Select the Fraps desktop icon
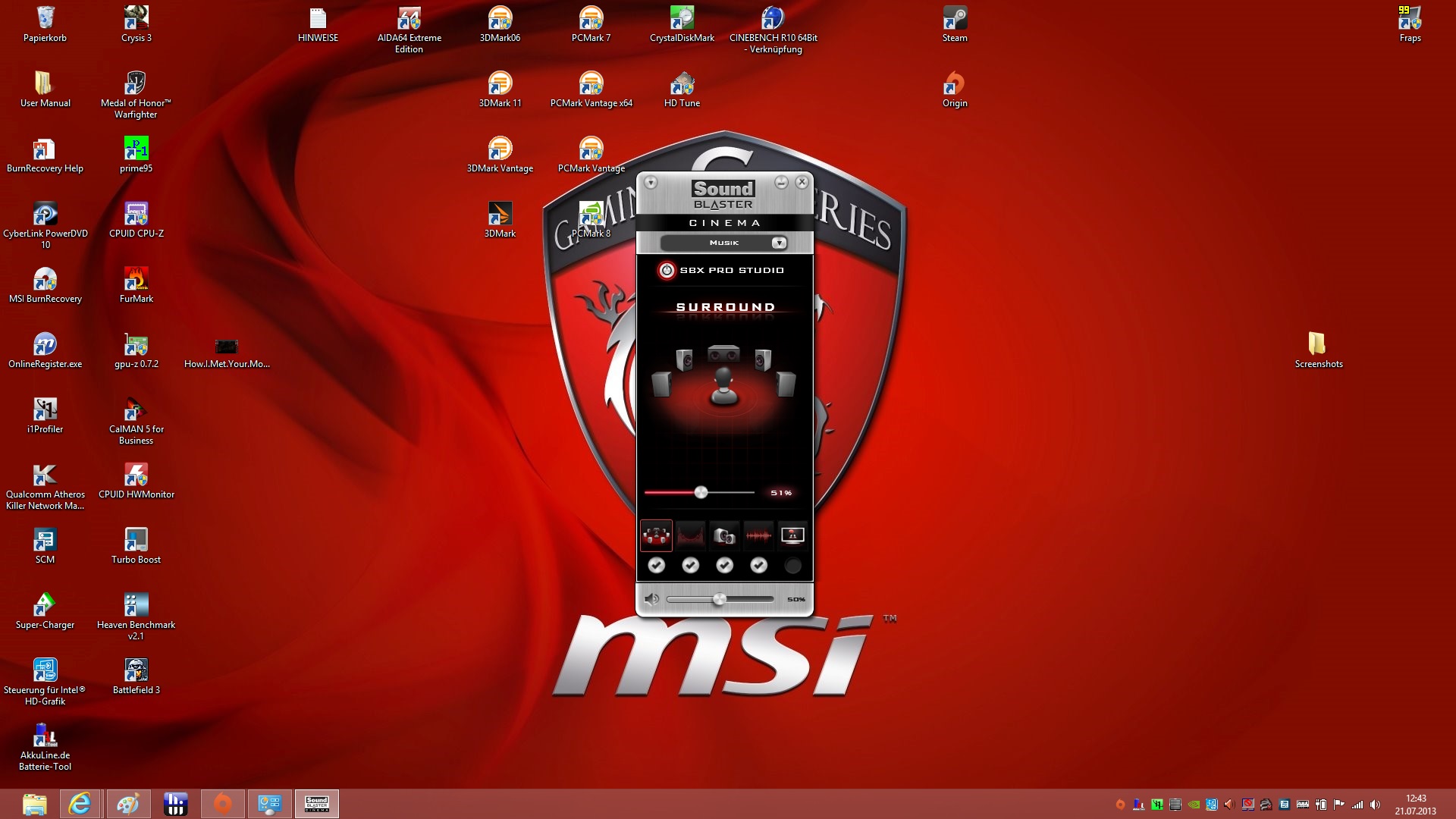Viewport: 1456px width, 819px height. coord(1410,24)
